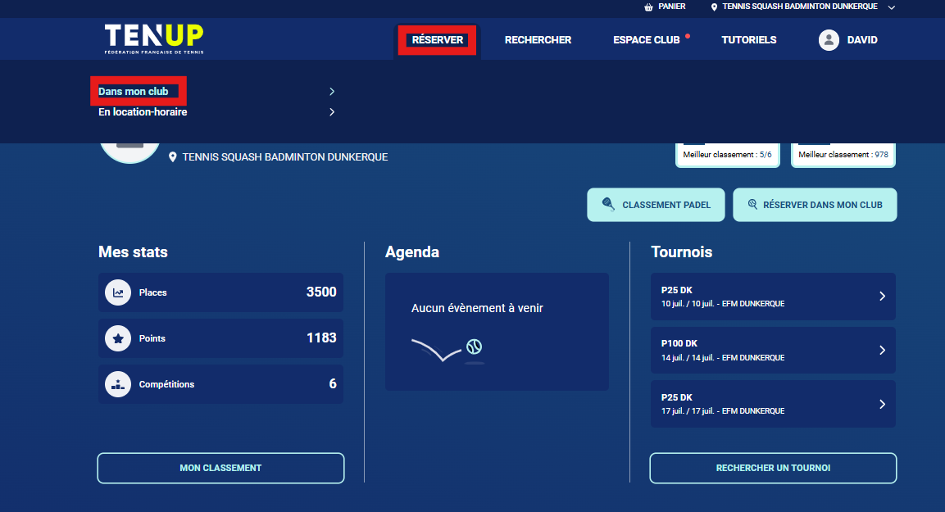This screenshot has height=512, width=945.
Task: Click David's profile avatar icon
Action: (x=828, y=40)
